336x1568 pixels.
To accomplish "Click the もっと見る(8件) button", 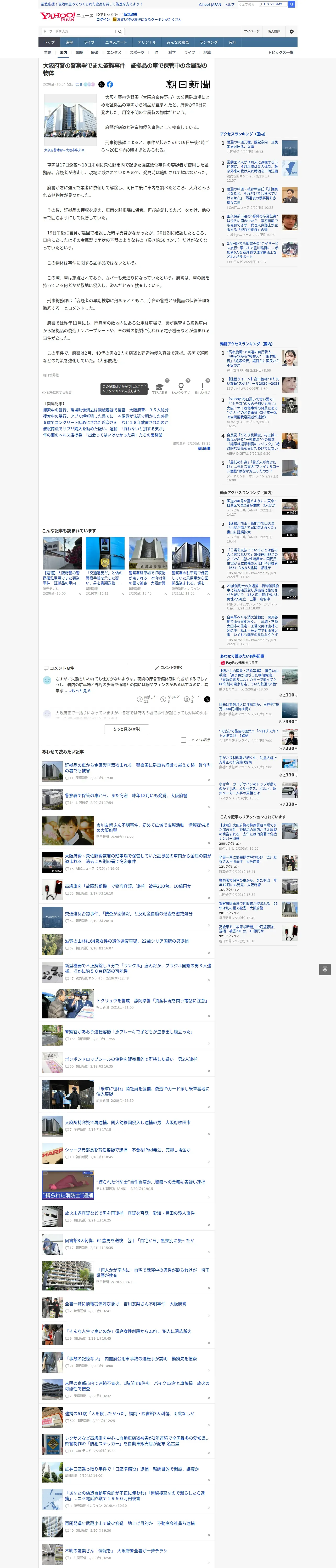I will point(126,729).
